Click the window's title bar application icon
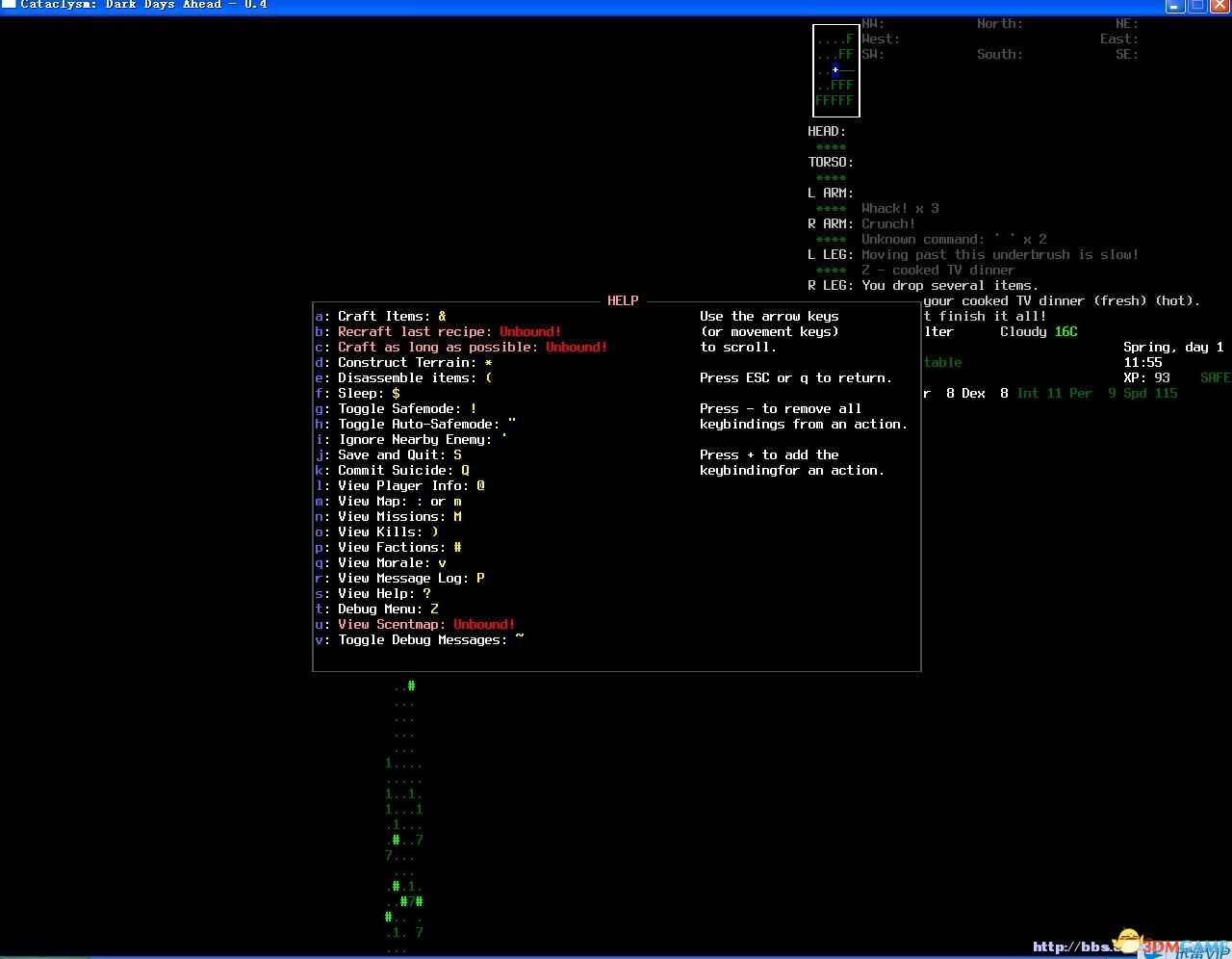Viewport: 1232px width, 959px height. tap(9, 5)
